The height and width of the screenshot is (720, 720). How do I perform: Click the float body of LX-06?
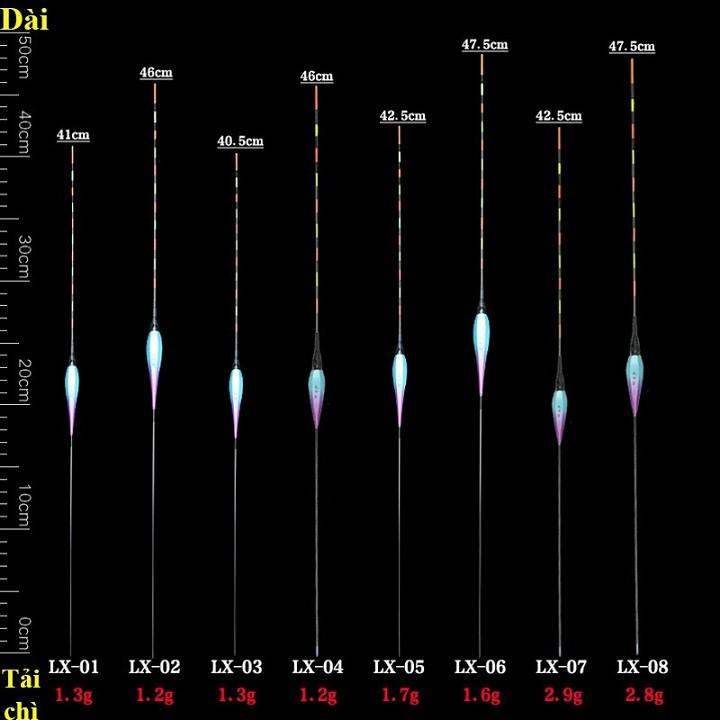pyautogui.click(x=481, y=345)
